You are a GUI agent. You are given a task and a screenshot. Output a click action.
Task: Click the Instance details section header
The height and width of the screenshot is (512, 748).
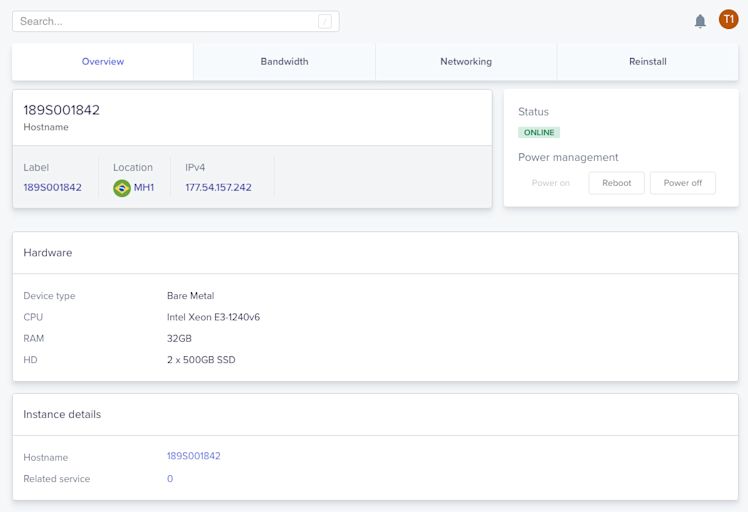tap(62, 415)
